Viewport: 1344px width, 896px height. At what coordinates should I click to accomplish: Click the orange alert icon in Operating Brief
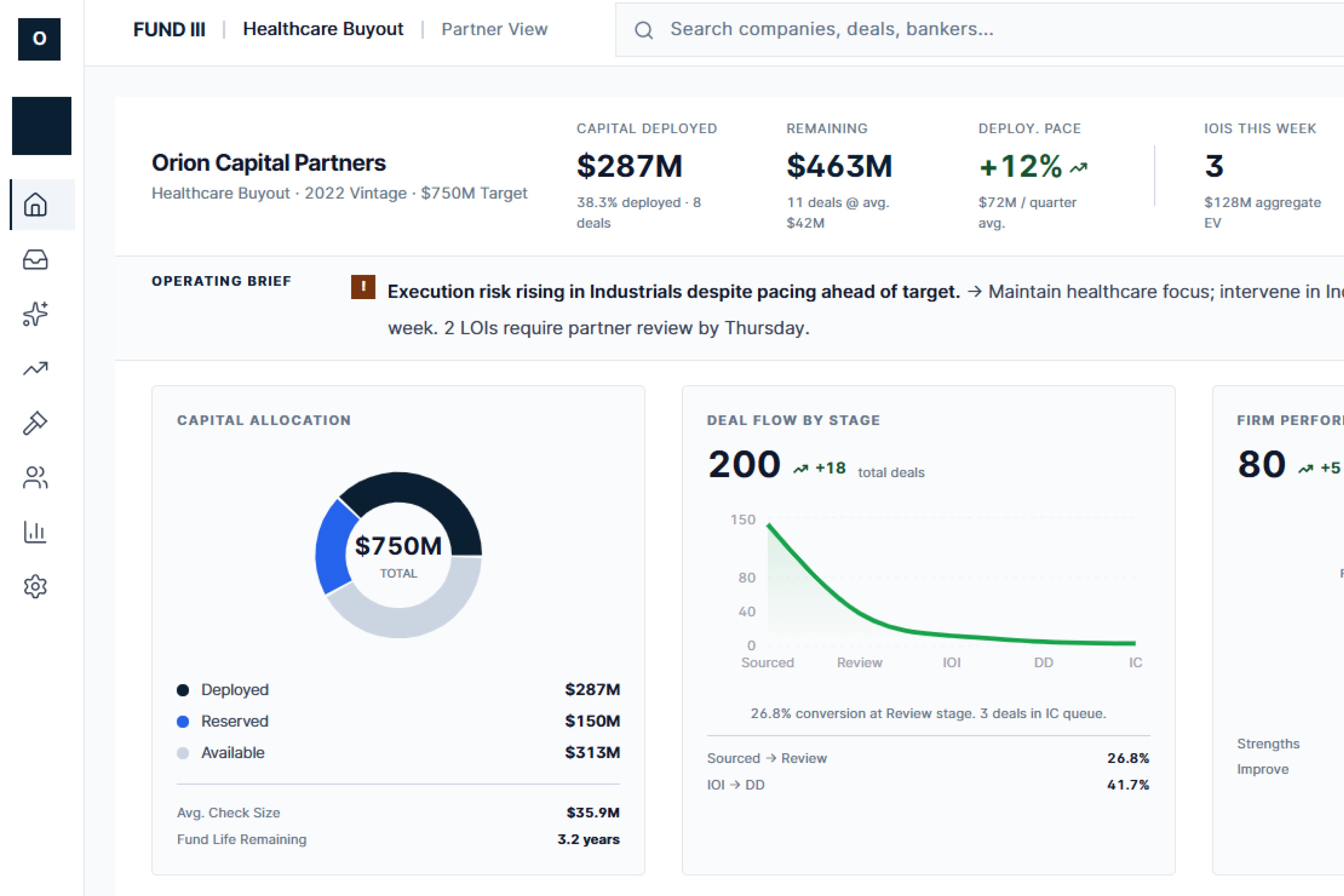coord(363,287)
